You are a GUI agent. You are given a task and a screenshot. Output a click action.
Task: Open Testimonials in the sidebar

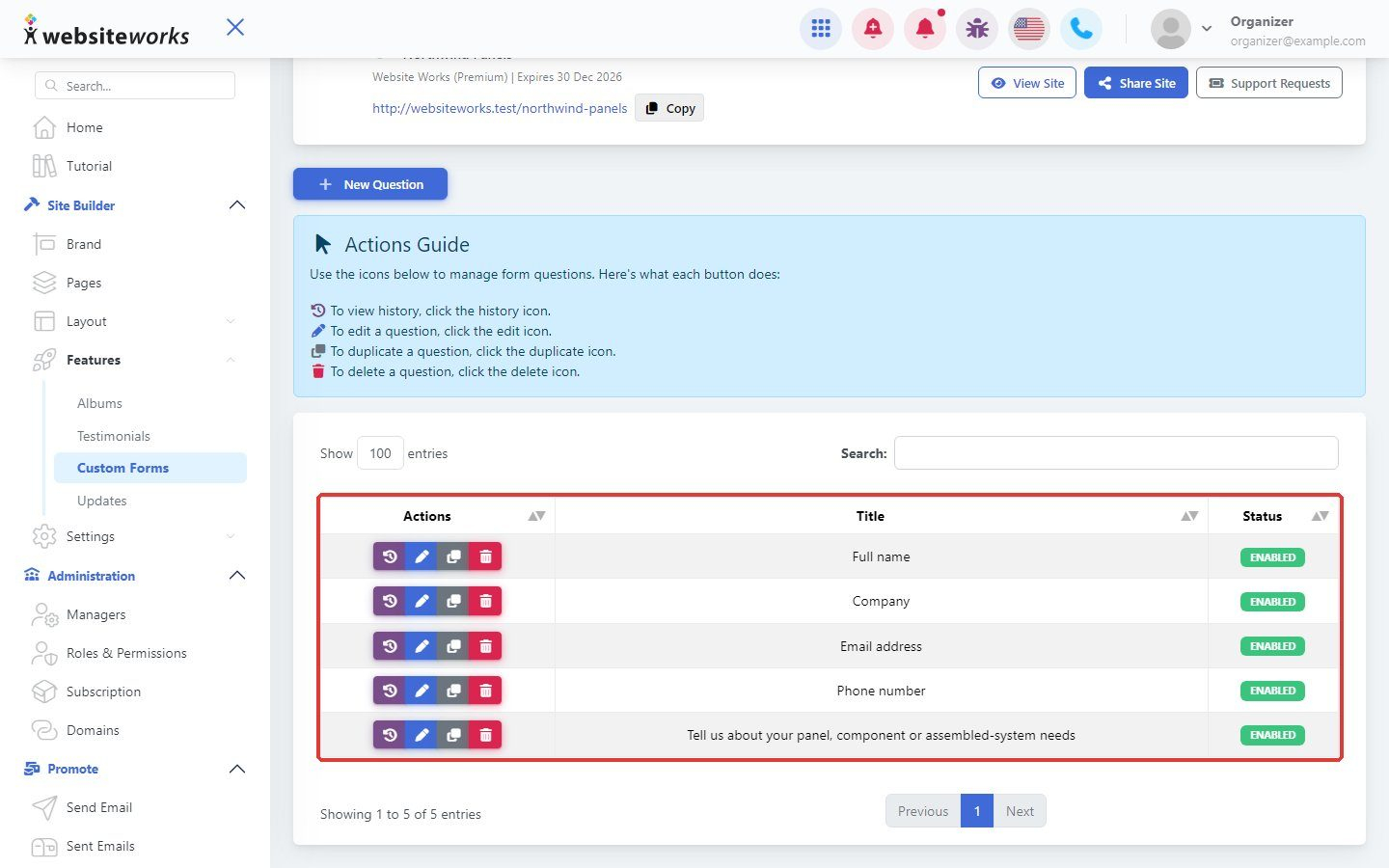tap(114, 436)
